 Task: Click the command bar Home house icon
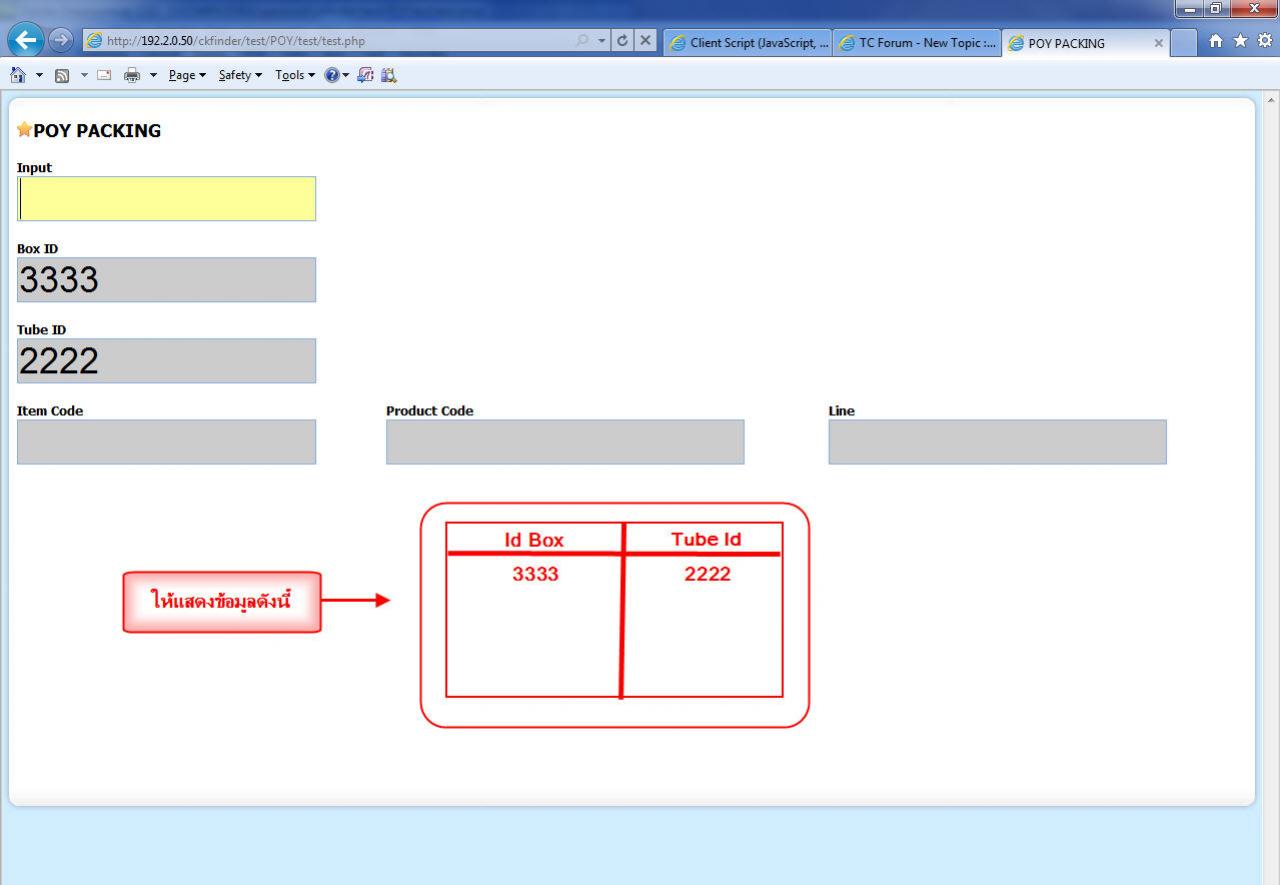18,75
